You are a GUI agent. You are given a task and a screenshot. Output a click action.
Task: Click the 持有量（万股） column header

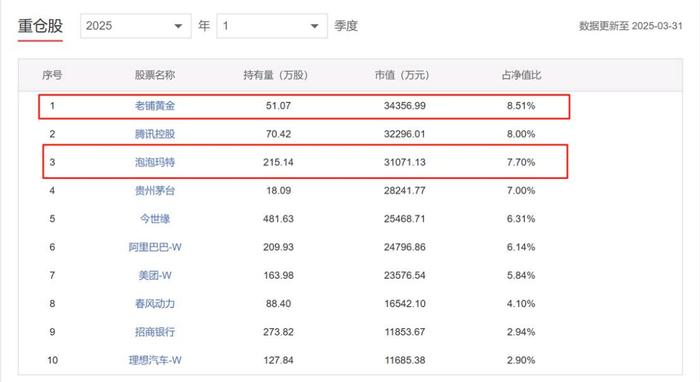pyautogui.click(x=276, y=75)
